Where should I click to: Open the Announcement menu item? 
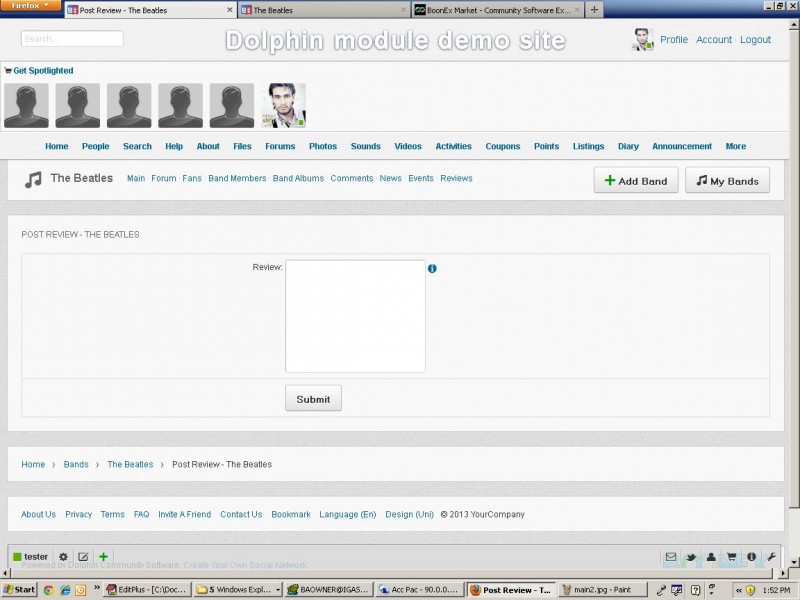682,146
